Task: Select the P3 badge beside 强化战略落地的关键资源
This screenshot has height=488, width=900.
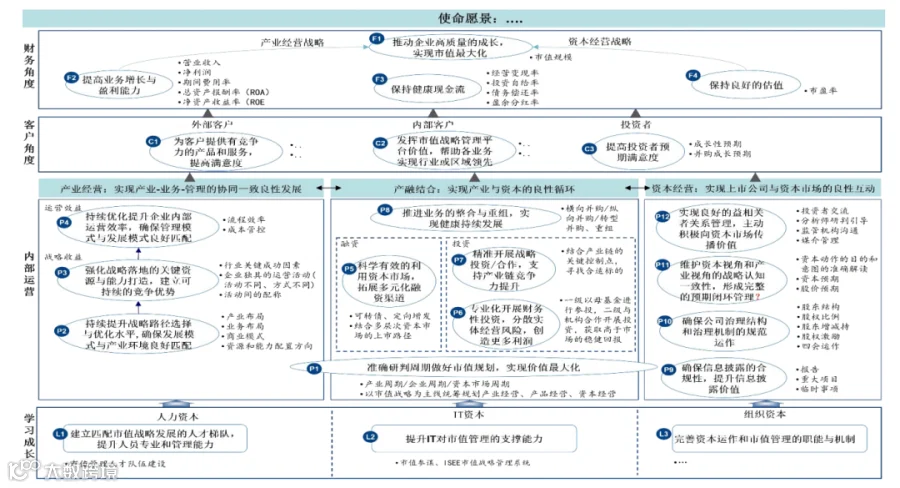Action: tap(62, 273)
